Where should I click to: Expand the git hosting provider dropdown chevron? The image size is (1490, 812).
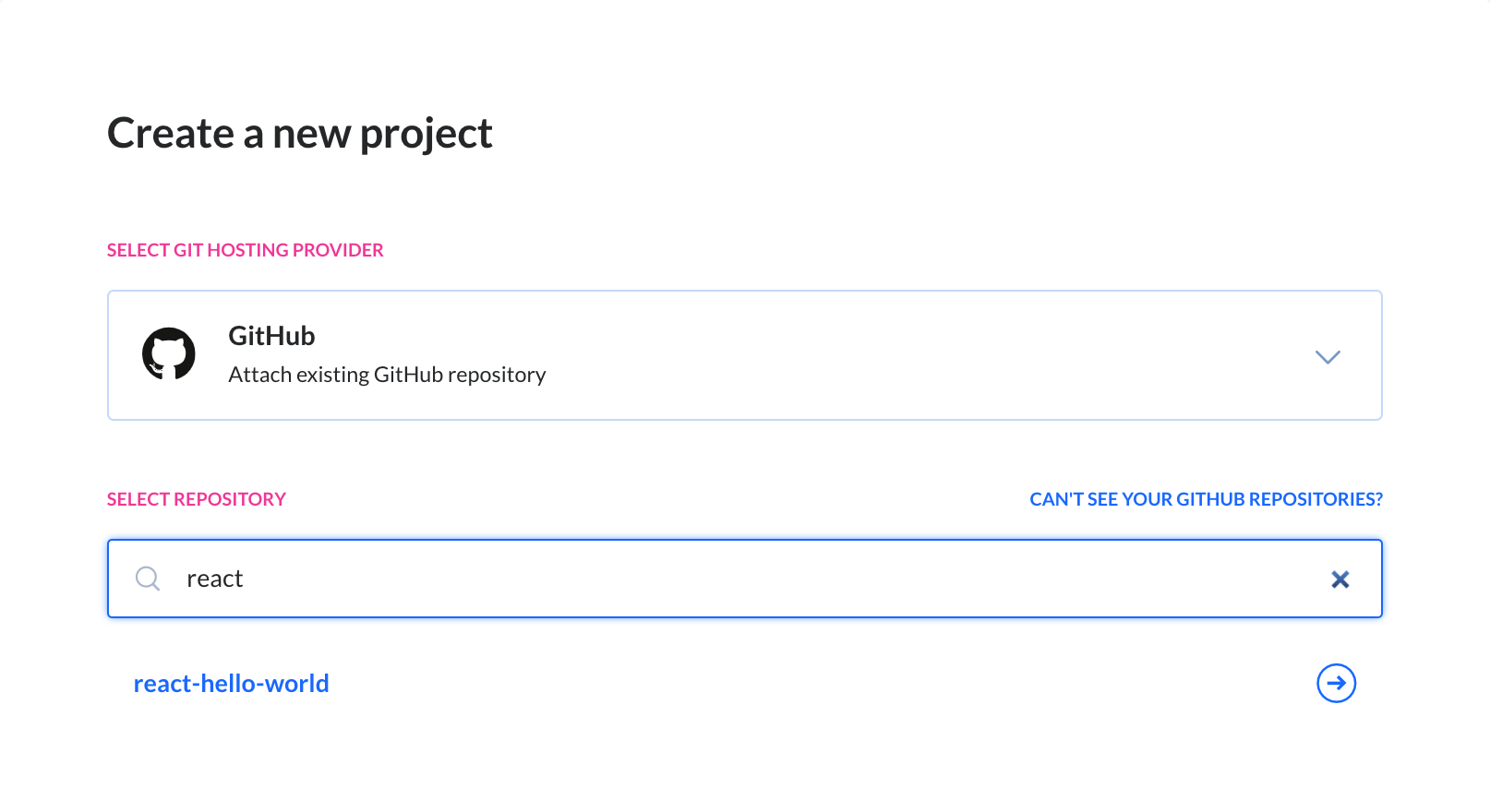[x=1328, y=356]
